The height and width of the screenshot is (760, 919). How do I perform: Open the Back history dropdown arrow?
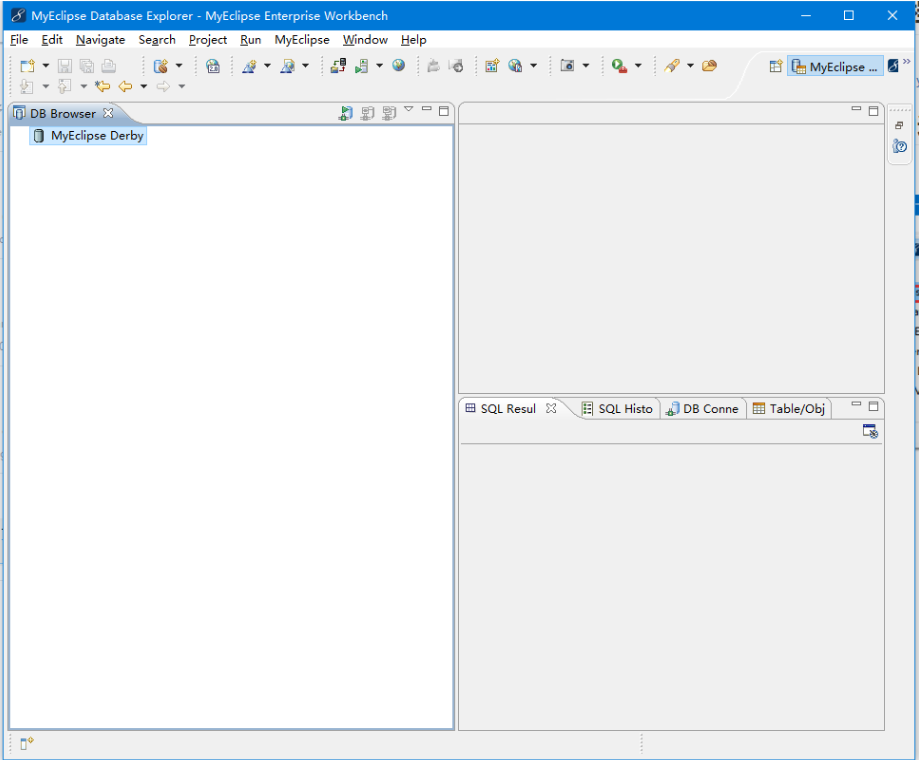[x=143, y=87]
